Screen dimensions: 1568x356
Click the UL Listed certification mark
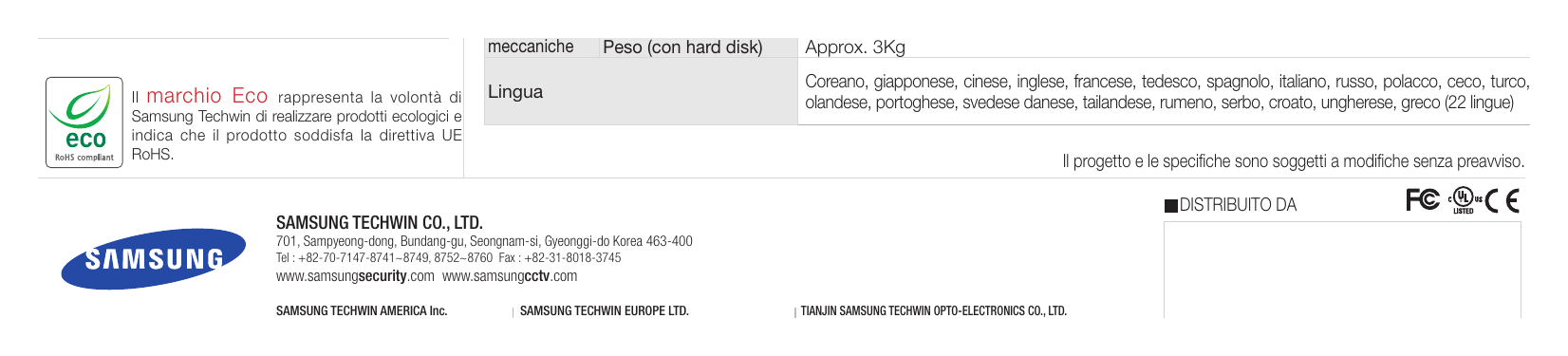[1464, 200]
